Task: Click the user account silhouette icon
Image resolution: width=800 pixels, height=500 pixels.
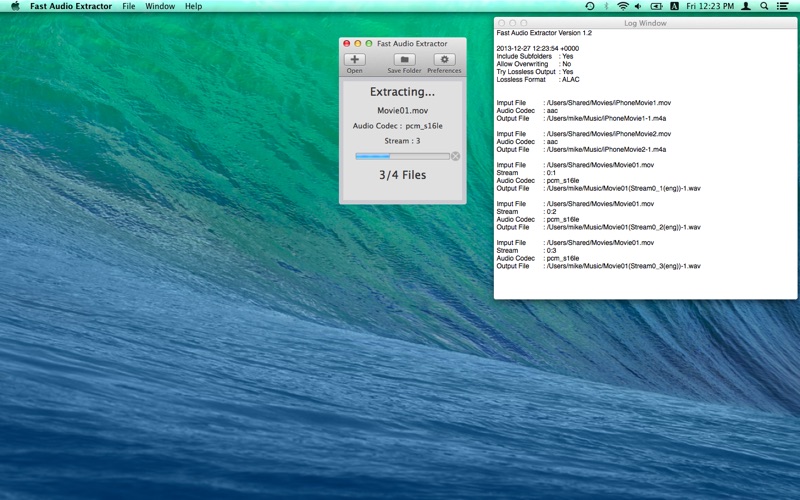Action: pyautogui.click(x=746, y=6)
